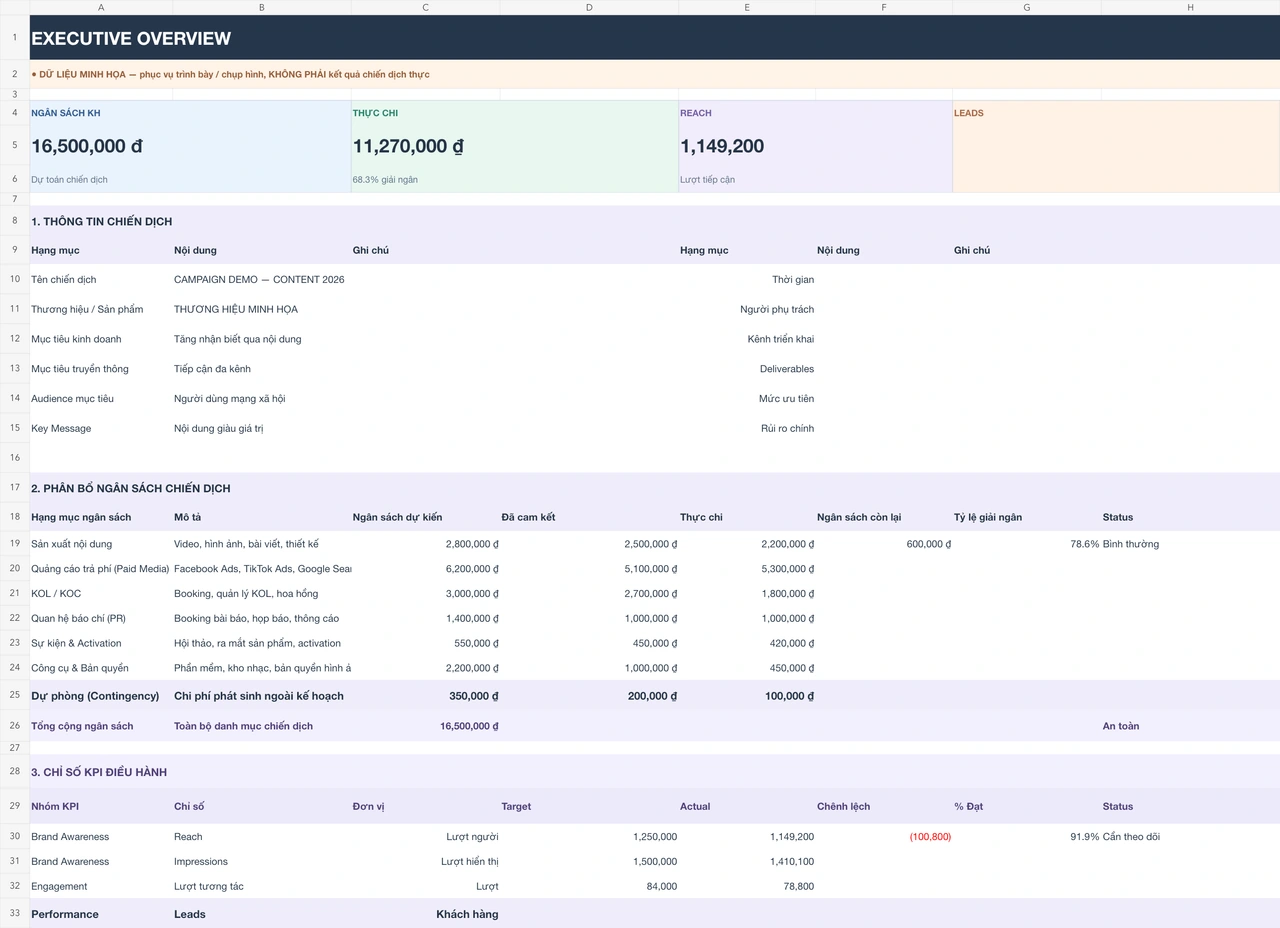Select the Dự phòng (Contingency) cell

tap(101, 696)
